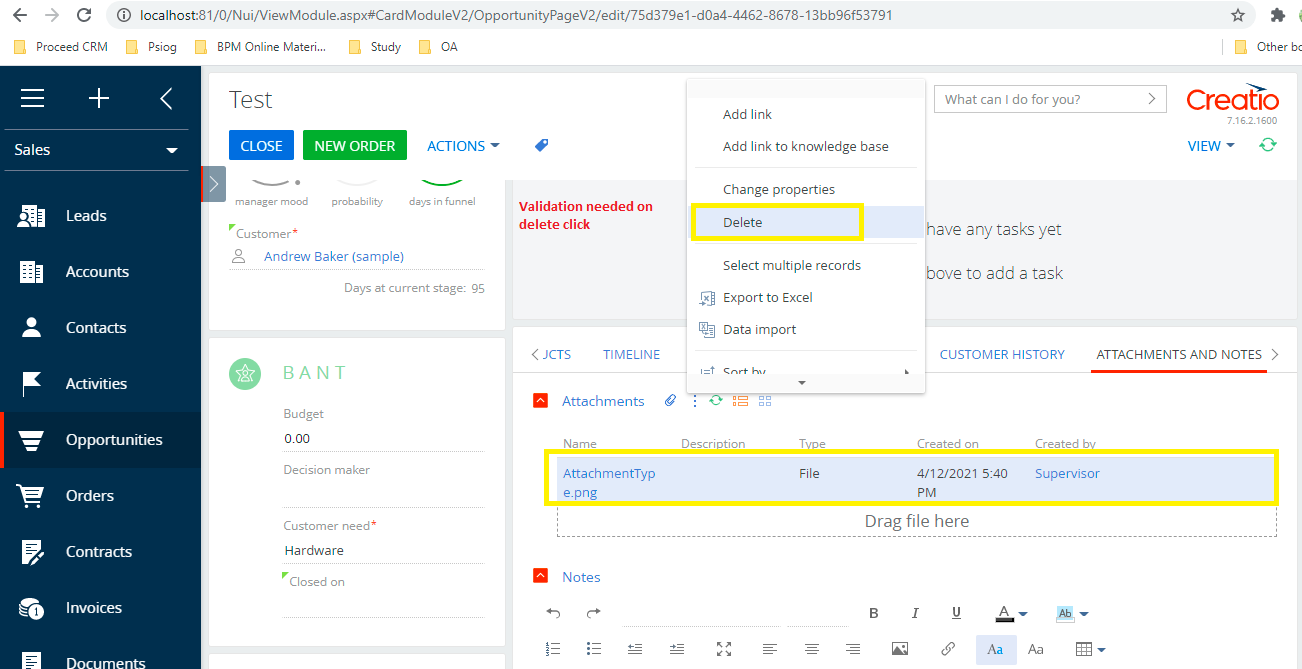Click the paperclip add-attachment icon
The height and width of the screenshot is (669, 1302).
[x=670, y=401]
